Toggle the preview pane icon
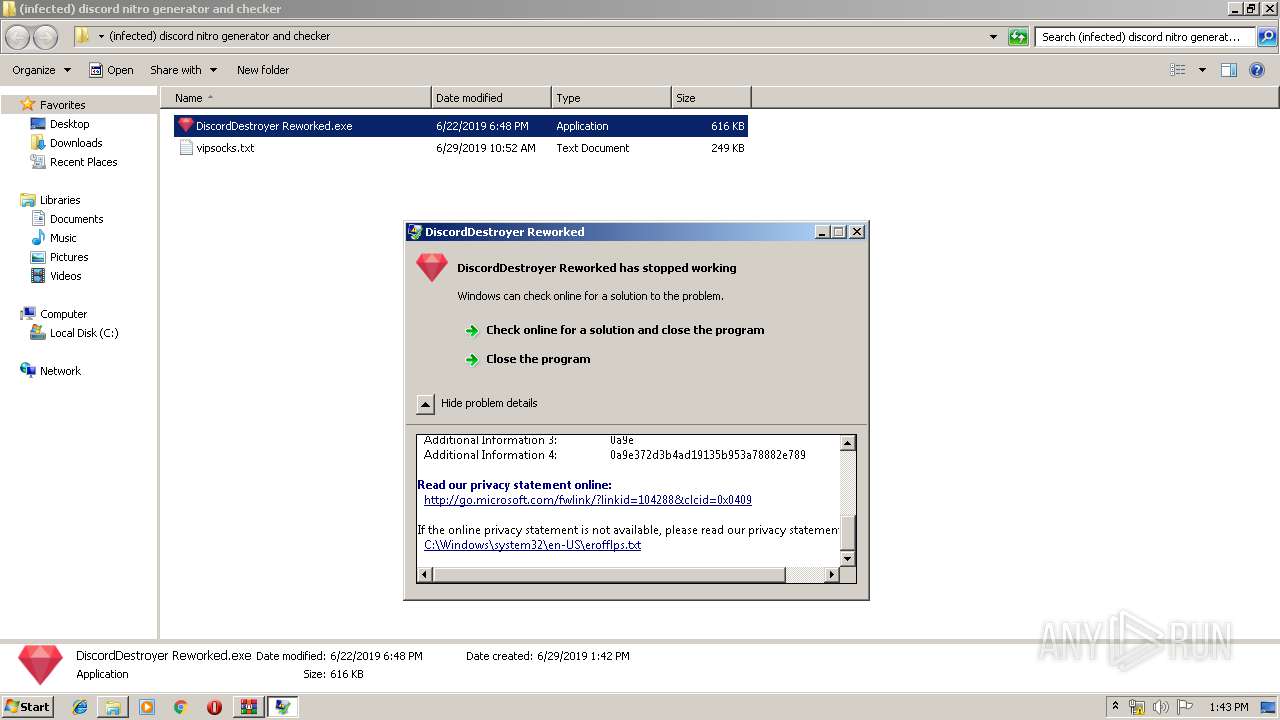1280x720 pixels. point(1229,70)
